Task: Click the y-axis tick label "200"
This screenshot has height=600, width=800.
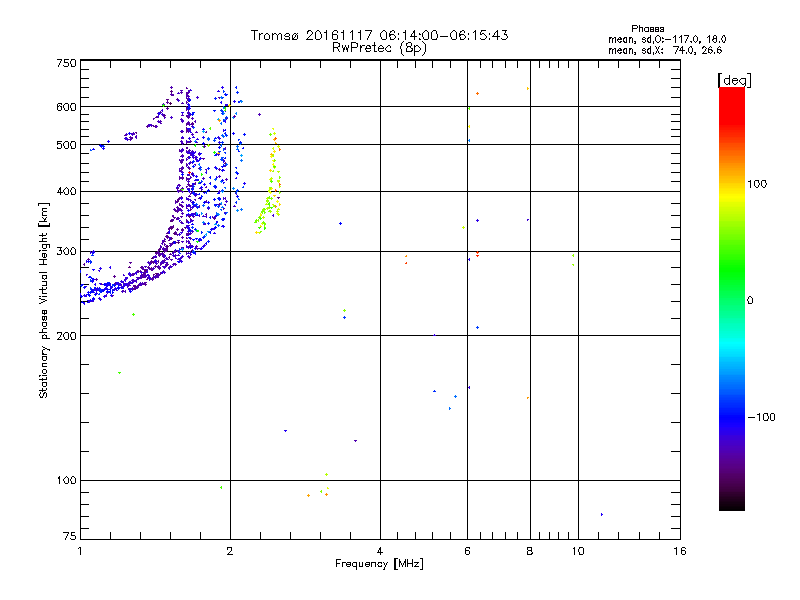Action: (66, 336)
